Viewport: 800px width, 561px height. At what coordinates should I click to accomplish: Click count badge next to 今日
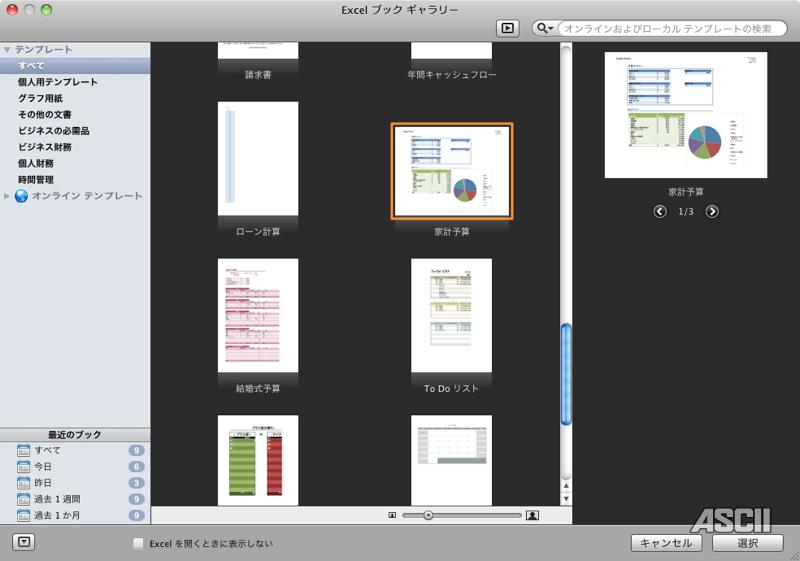pos(136,467)
